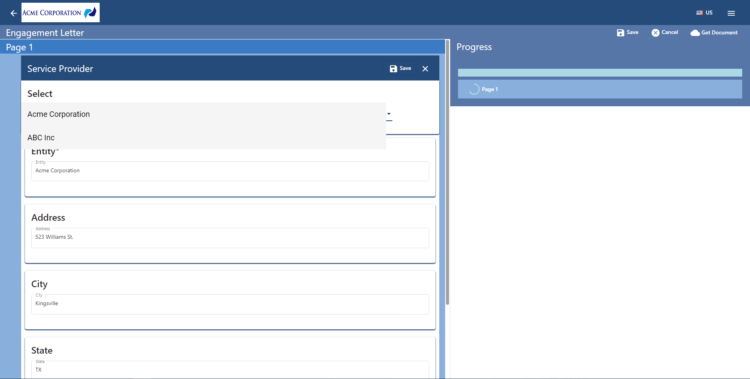Click the Entity input field

(x=230, y=171)
